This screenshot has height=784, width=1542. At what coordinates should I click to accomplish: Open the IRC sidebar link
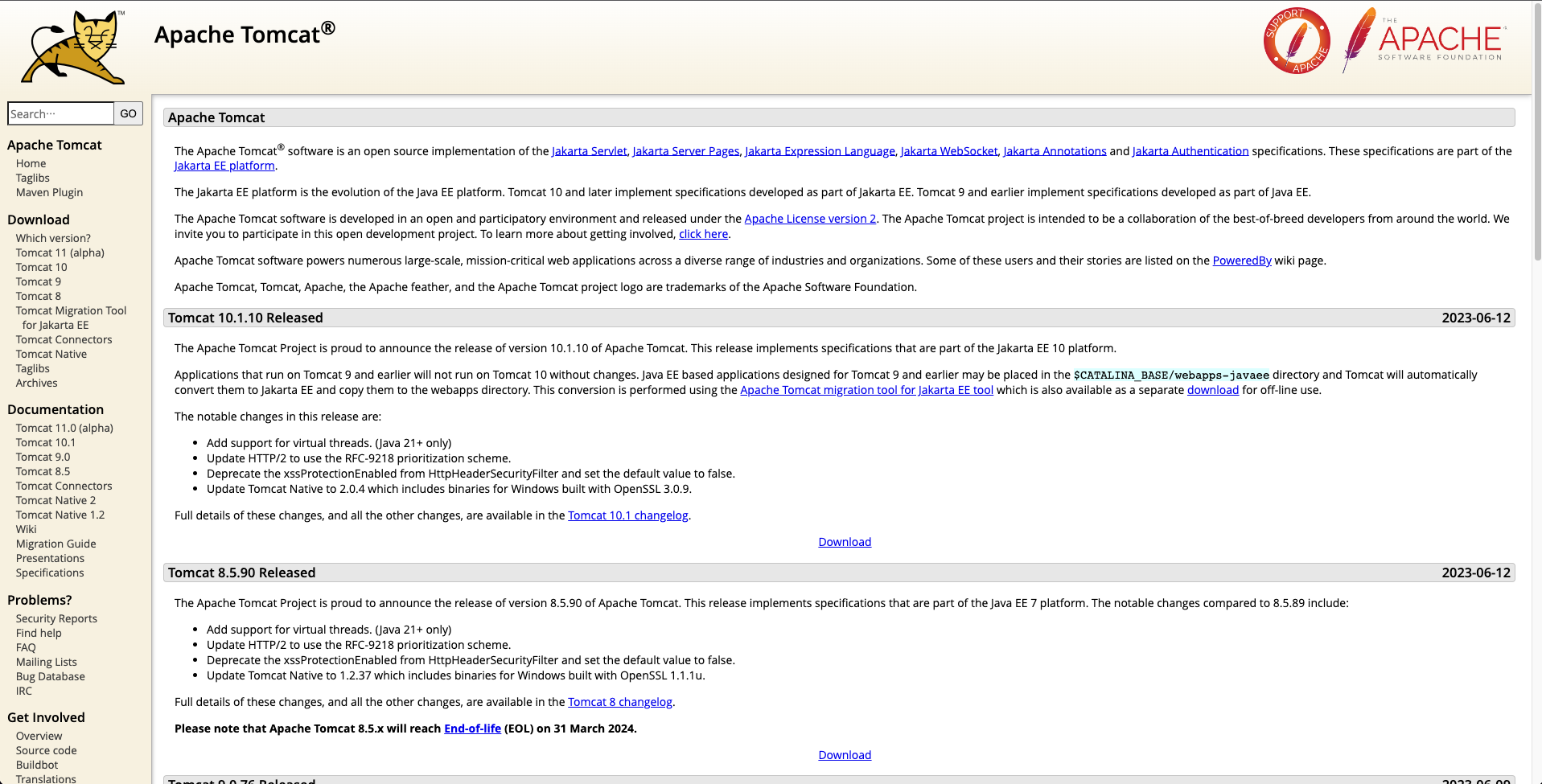(24, 691)
